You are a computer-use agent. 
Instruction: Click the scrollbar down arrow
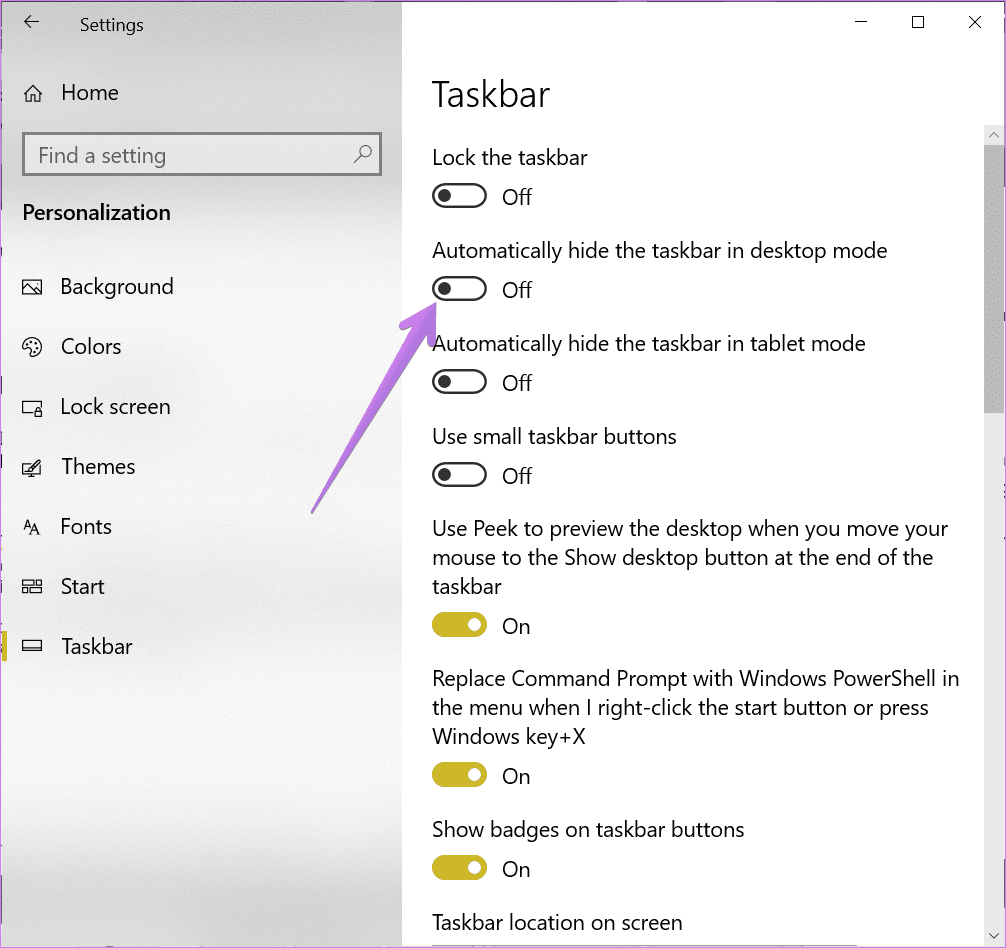pos(994,936)
